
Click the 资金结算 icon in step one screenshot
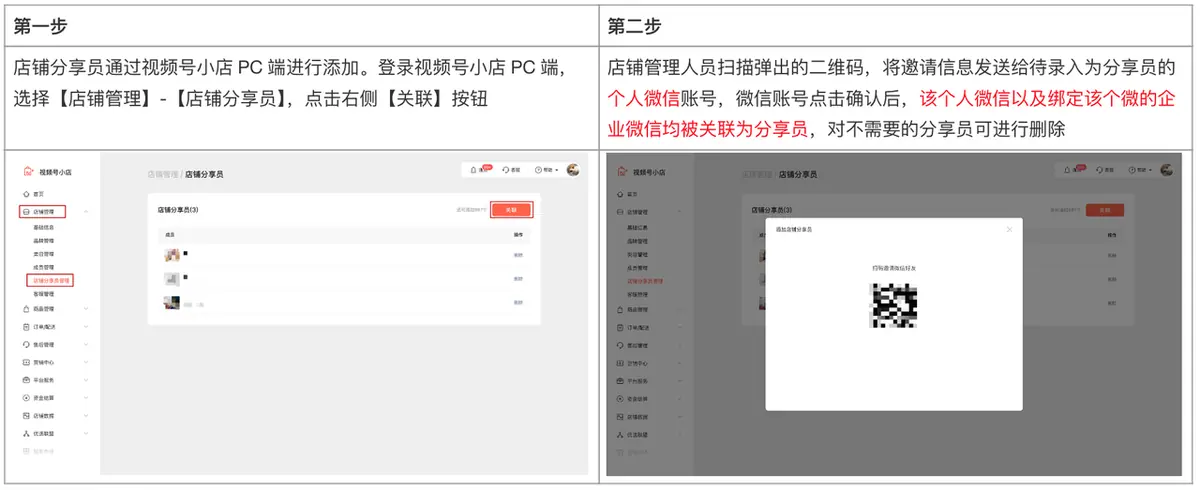coord(25,397)
